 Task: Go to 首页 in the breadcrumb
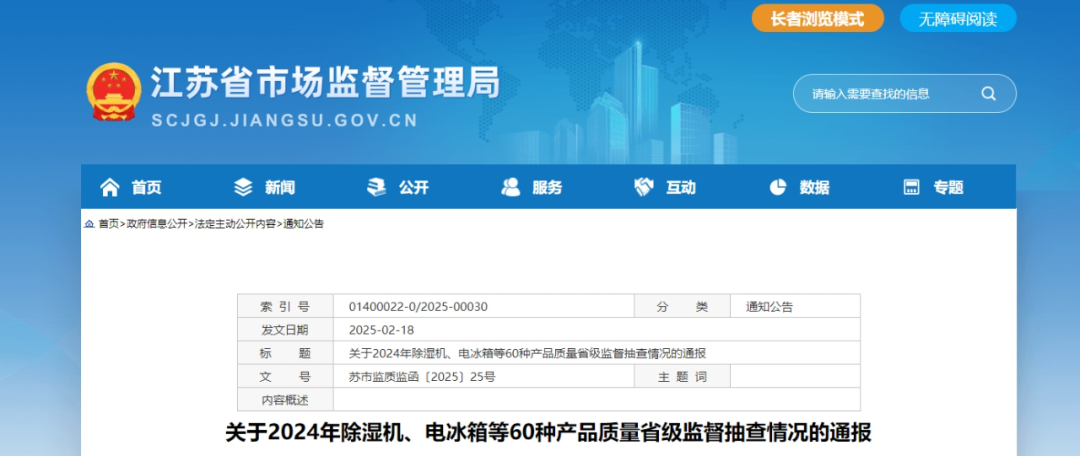108,224
